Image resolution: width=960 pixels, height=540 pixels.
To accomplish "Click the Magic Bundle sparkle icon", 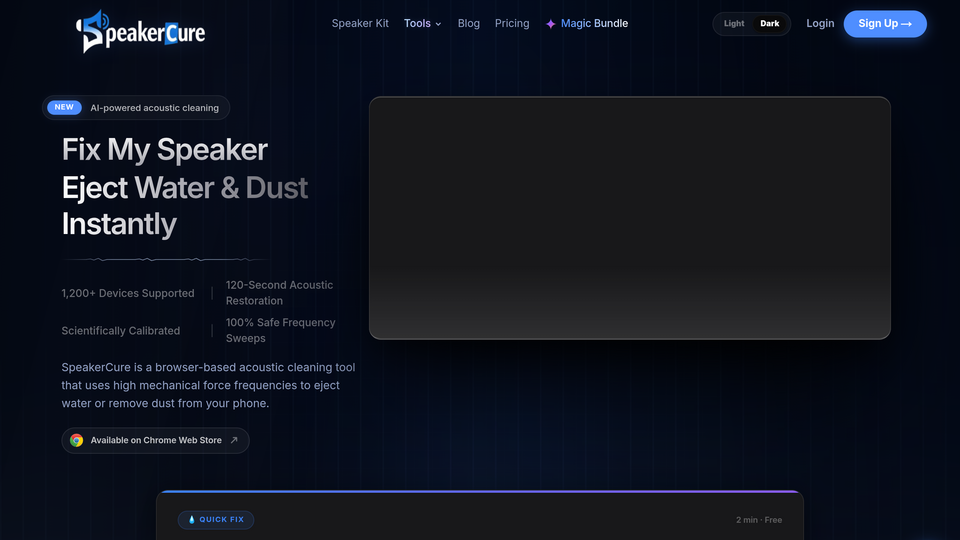I will [550, 24].
